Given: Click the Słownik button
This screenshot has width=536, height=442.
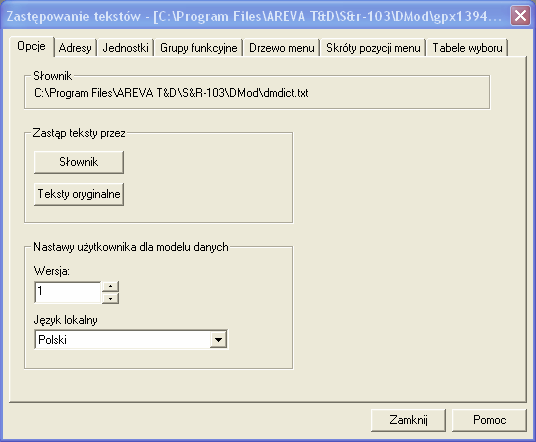Looking at the screenshot, I should (x=79, y=162).
